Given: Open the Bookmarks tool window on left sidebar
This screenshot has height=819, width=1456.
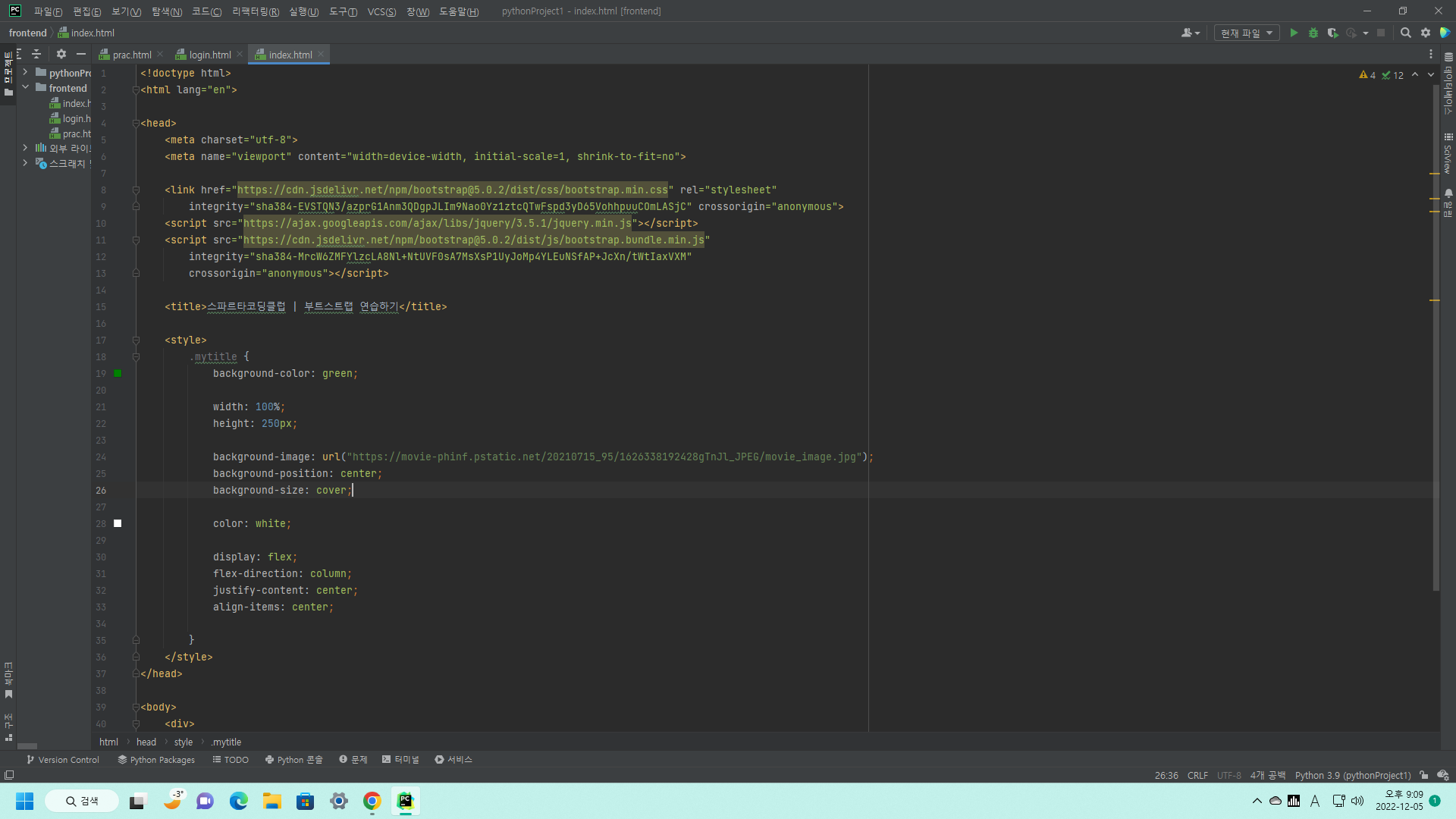Looking at the screenshot, I should tap(8, 680).
